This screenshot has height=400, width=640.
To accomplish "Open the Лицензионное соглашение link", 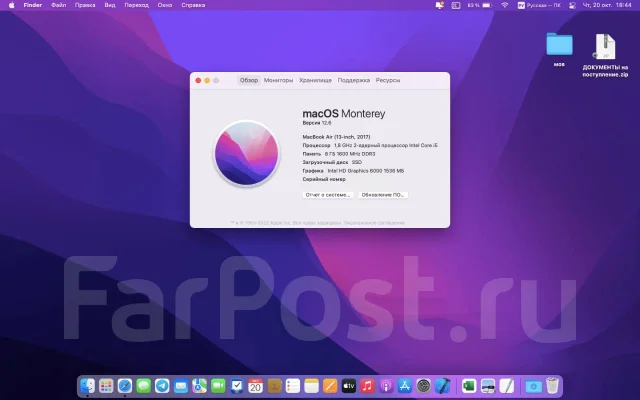I will [x=374, y=223].
